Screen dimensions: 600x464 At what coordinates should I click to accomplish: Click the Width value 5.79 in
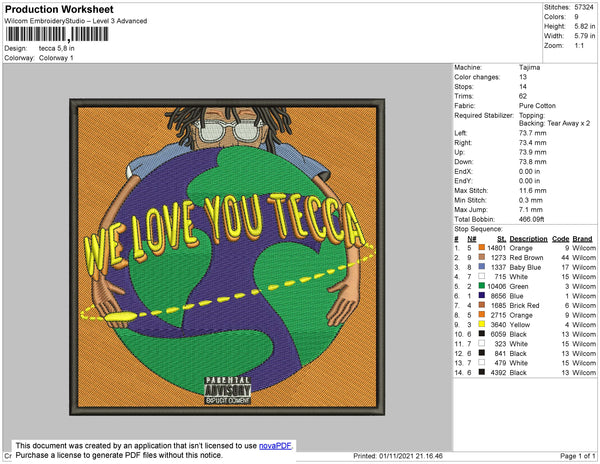585,36
